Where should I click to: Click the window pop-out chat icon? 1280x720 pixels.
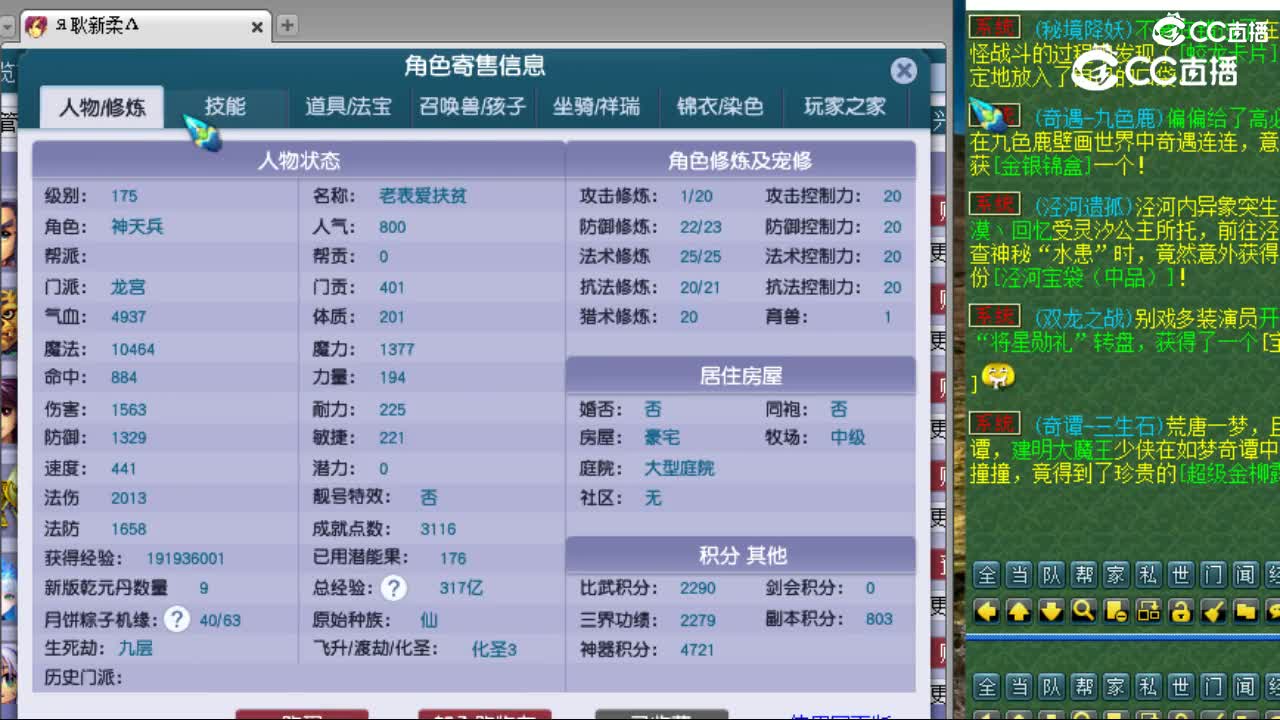tap(1148, 610)
